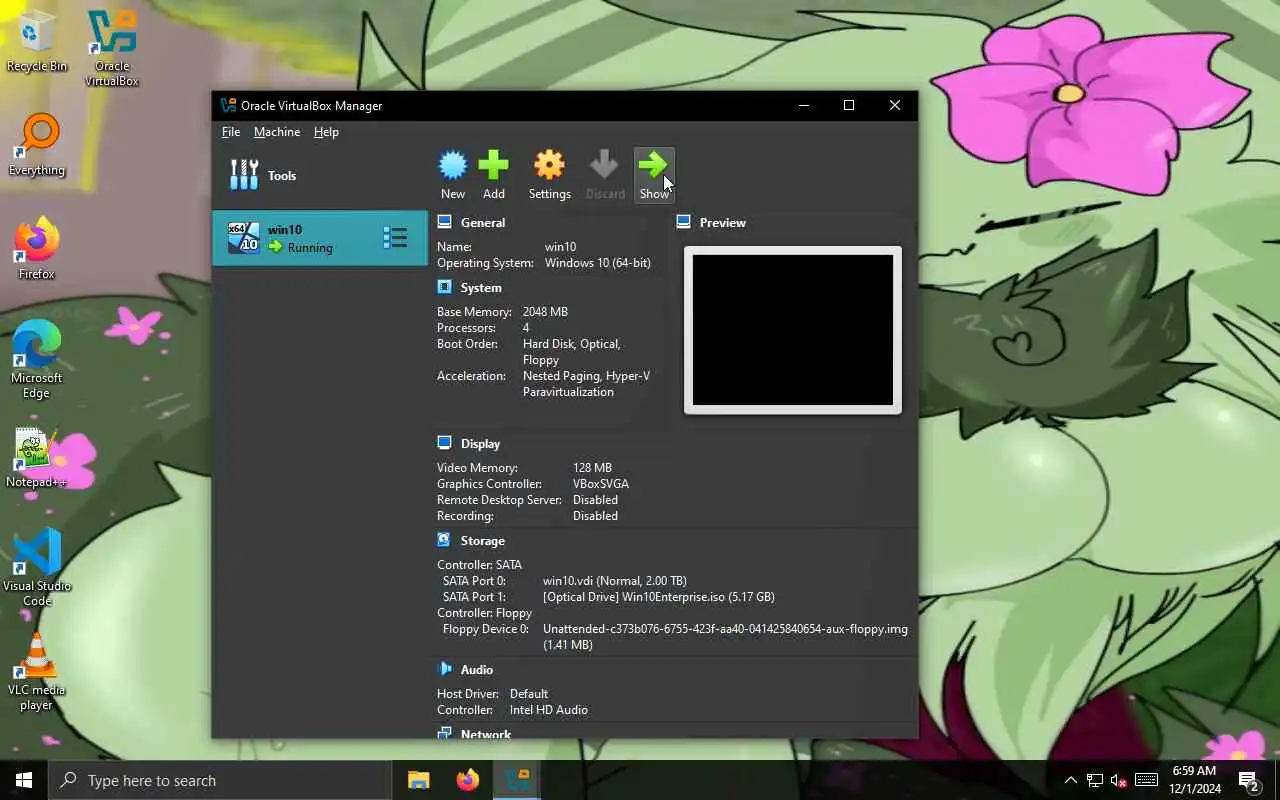Select Firefox desktop shortcut
The image size is (1280, 800).
[37, 249]
